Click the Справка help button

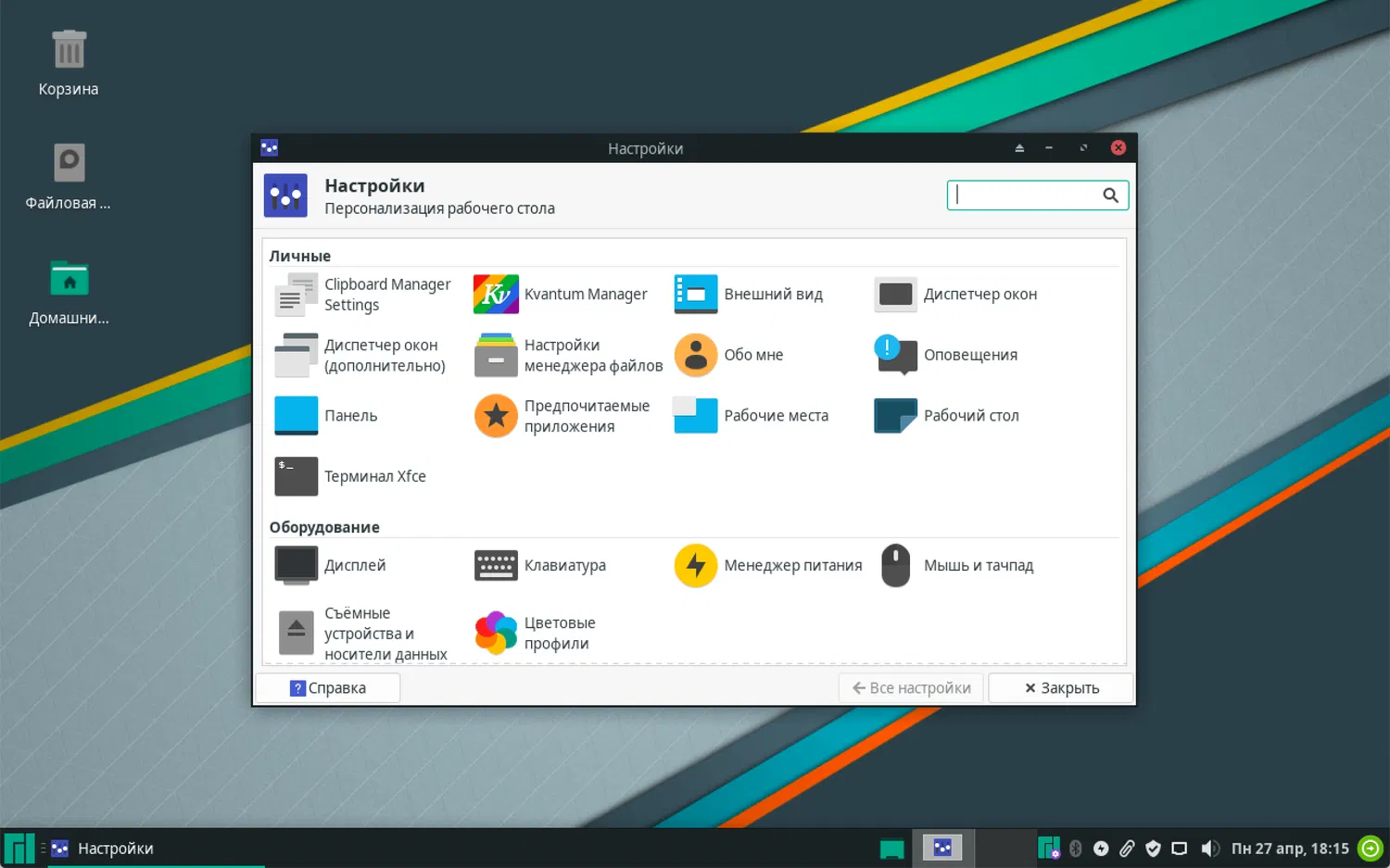pyautogui.click(x=328, y=688)
